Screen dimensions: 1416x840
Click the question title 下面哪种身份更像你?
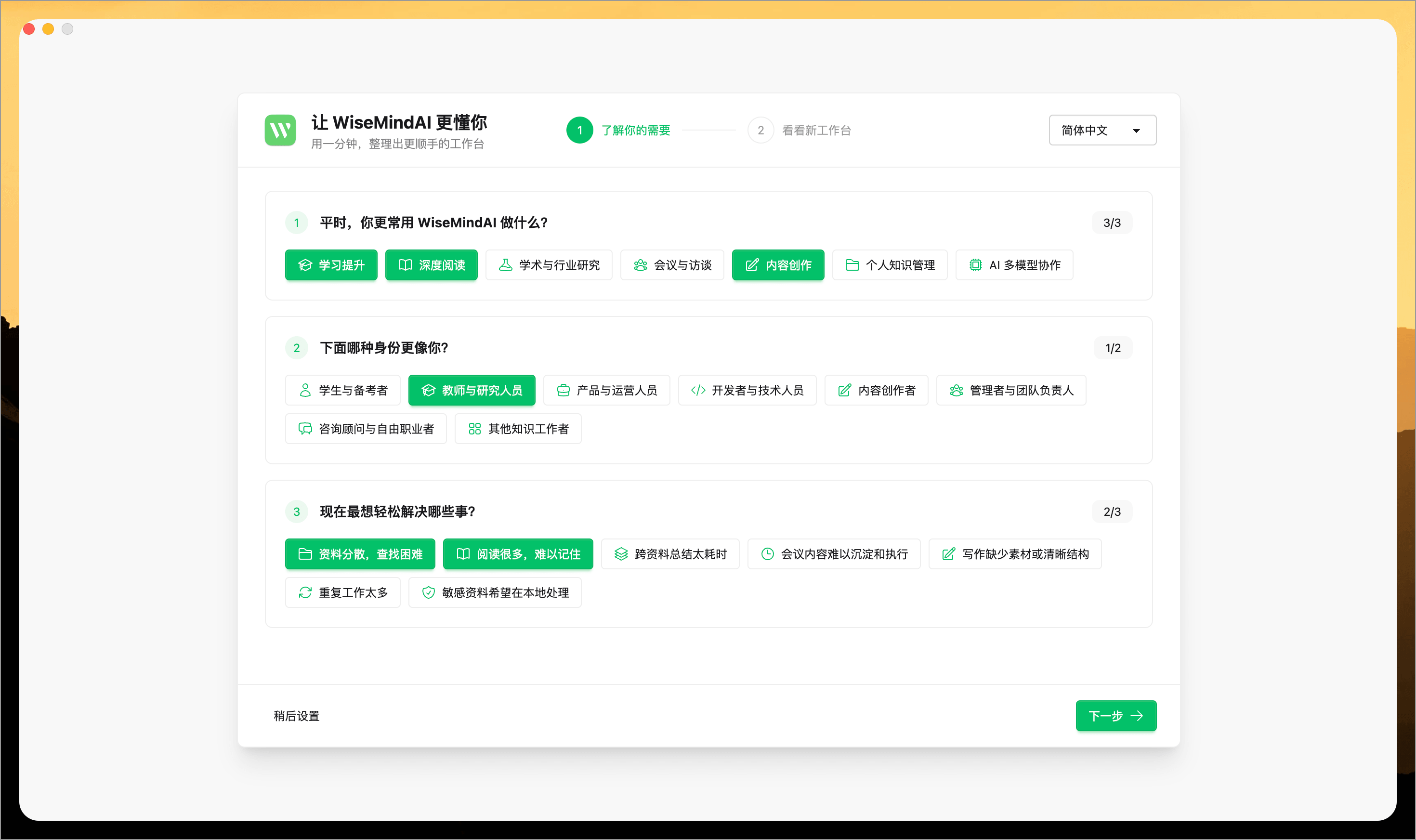tap(384, 348)
